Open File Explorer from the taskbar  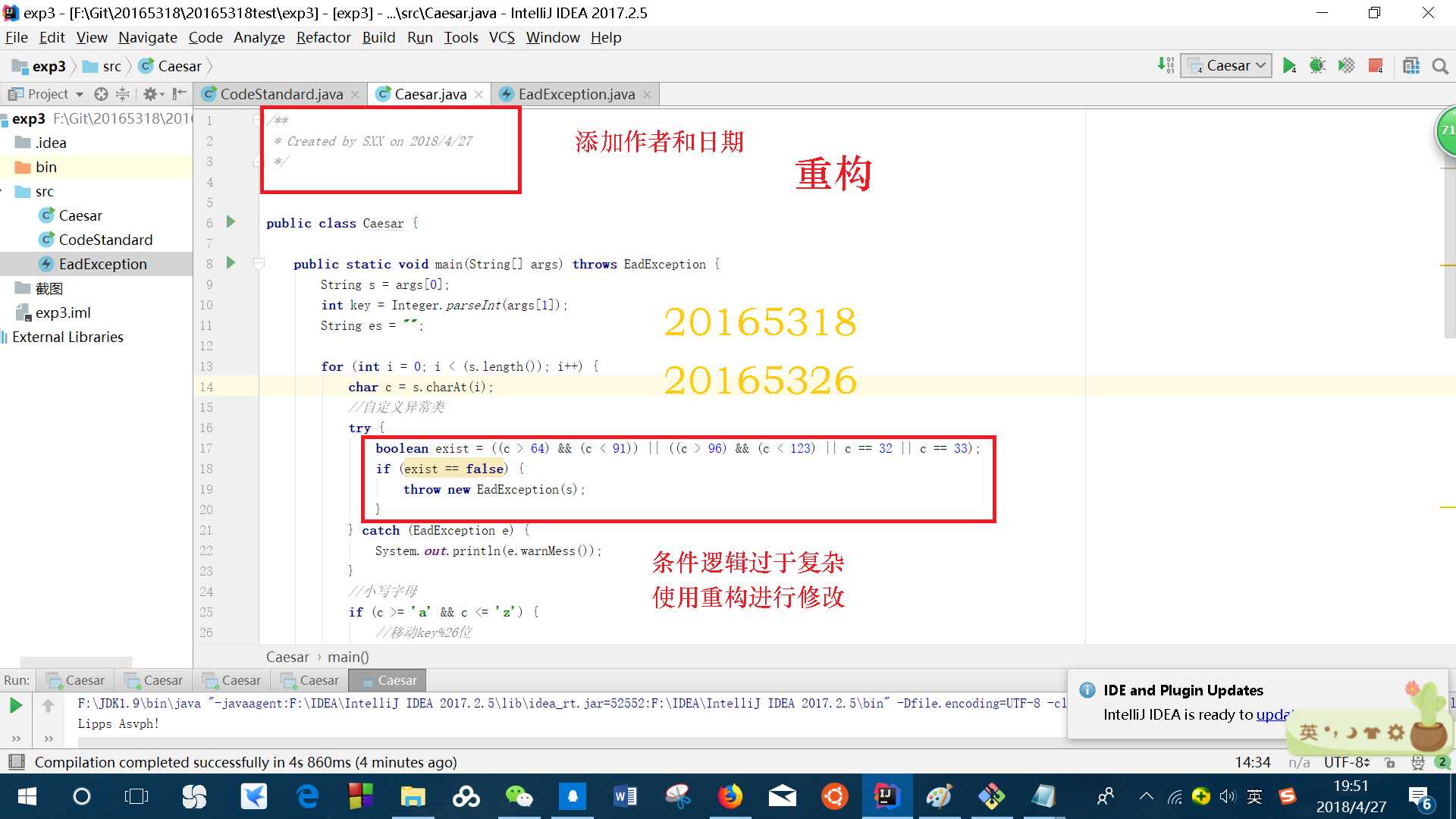point(413,796)
